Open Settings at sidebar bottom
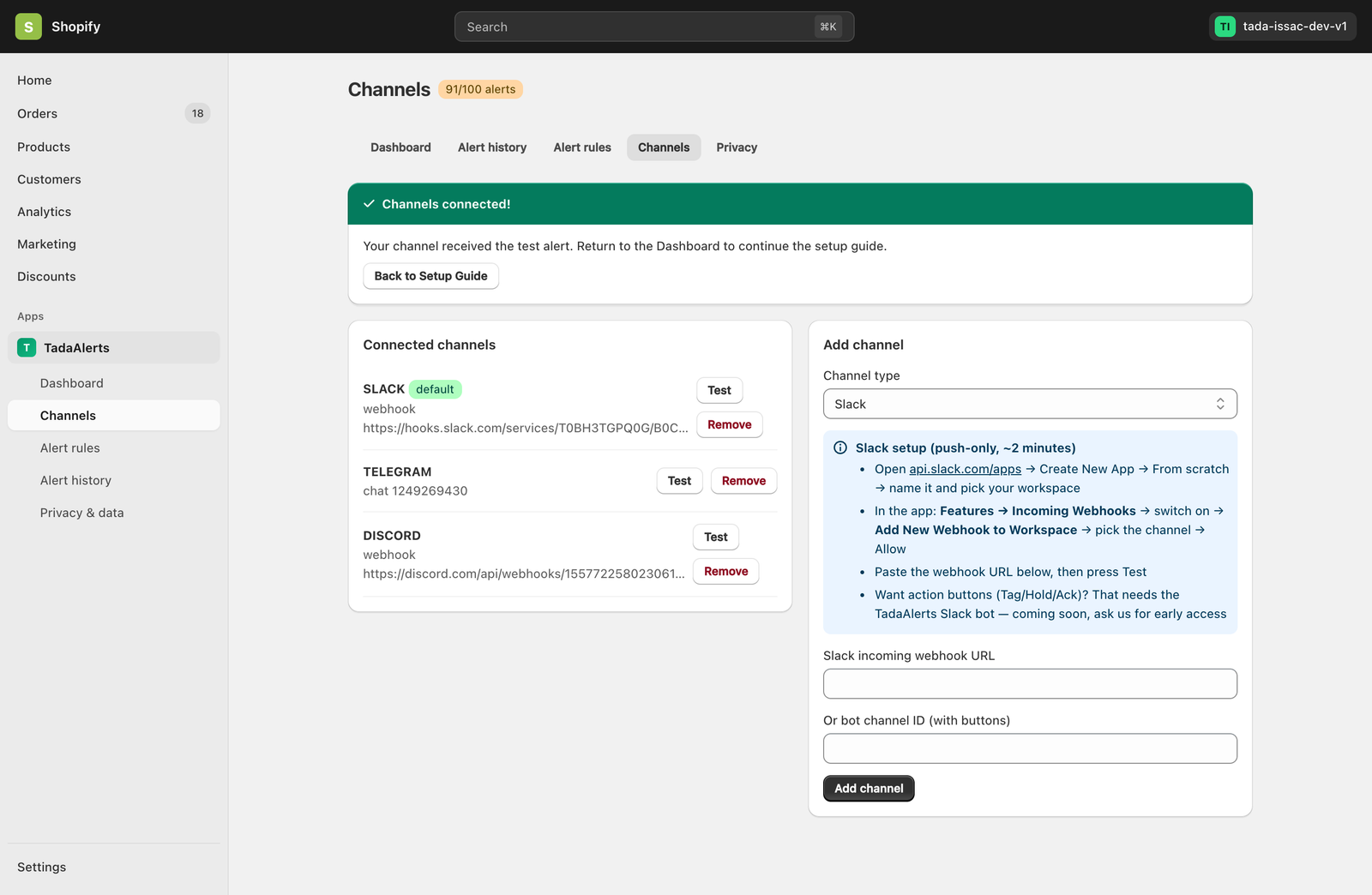 click(x=113, y=867)
